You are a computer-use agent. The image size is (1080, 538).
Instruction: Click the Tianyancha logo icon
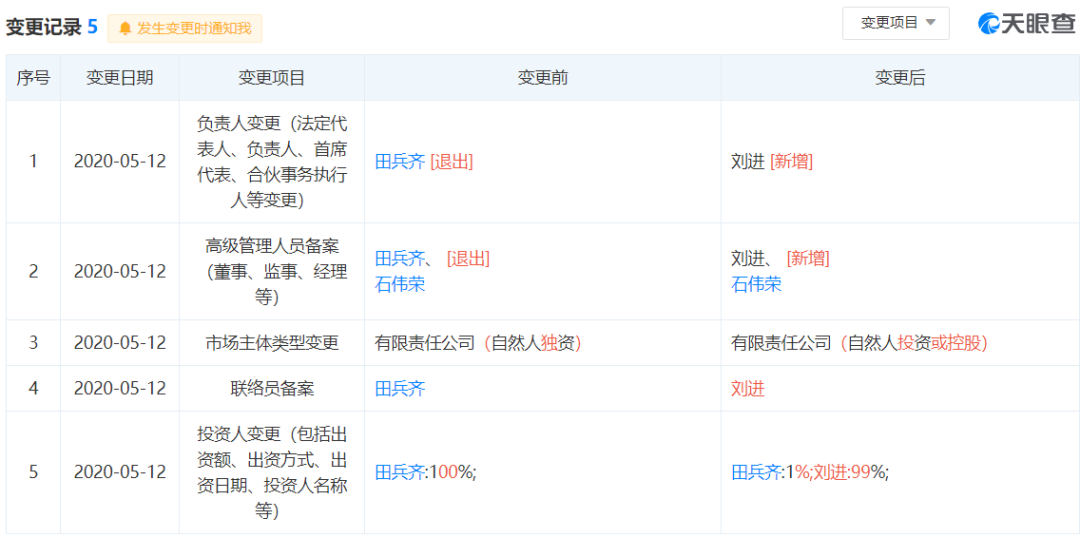(x=989, y=24)
